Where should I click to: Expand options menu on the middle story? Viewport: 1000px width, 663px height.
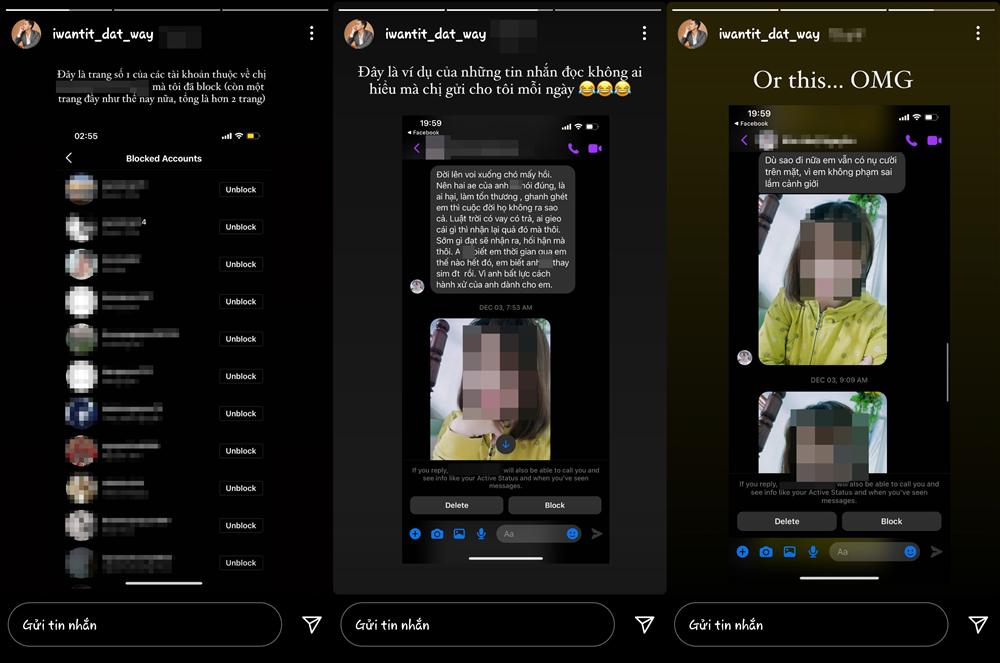click(644, 34)
